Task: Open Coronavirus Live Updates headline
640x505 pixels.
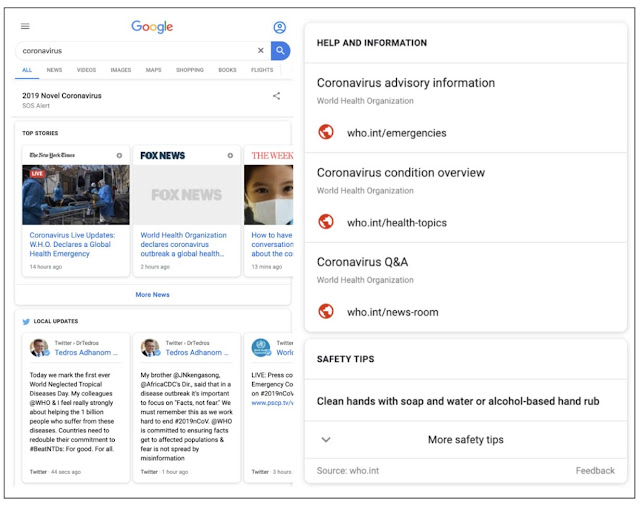Action: [x=72, y=244]
